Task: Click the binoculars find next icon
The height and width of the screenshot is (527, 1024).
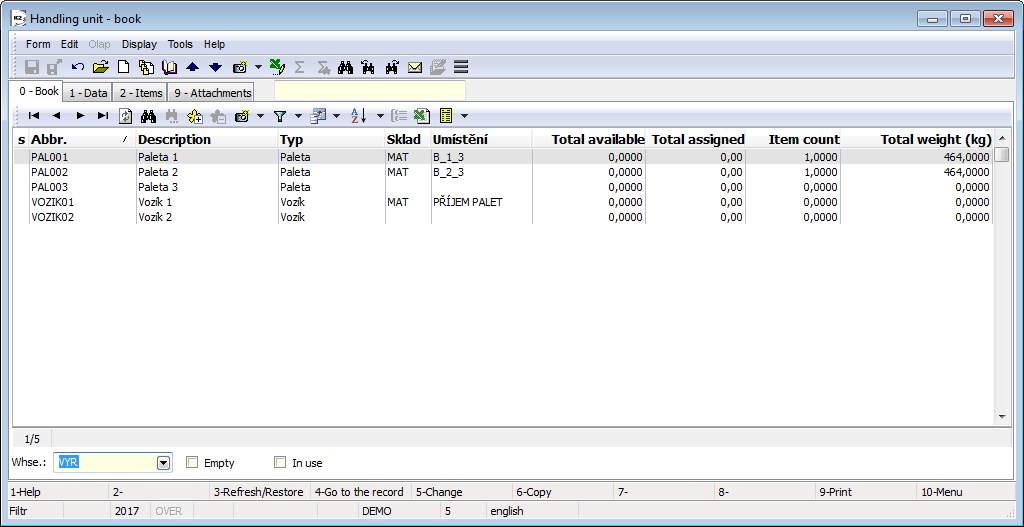Action: click(391, 67)
